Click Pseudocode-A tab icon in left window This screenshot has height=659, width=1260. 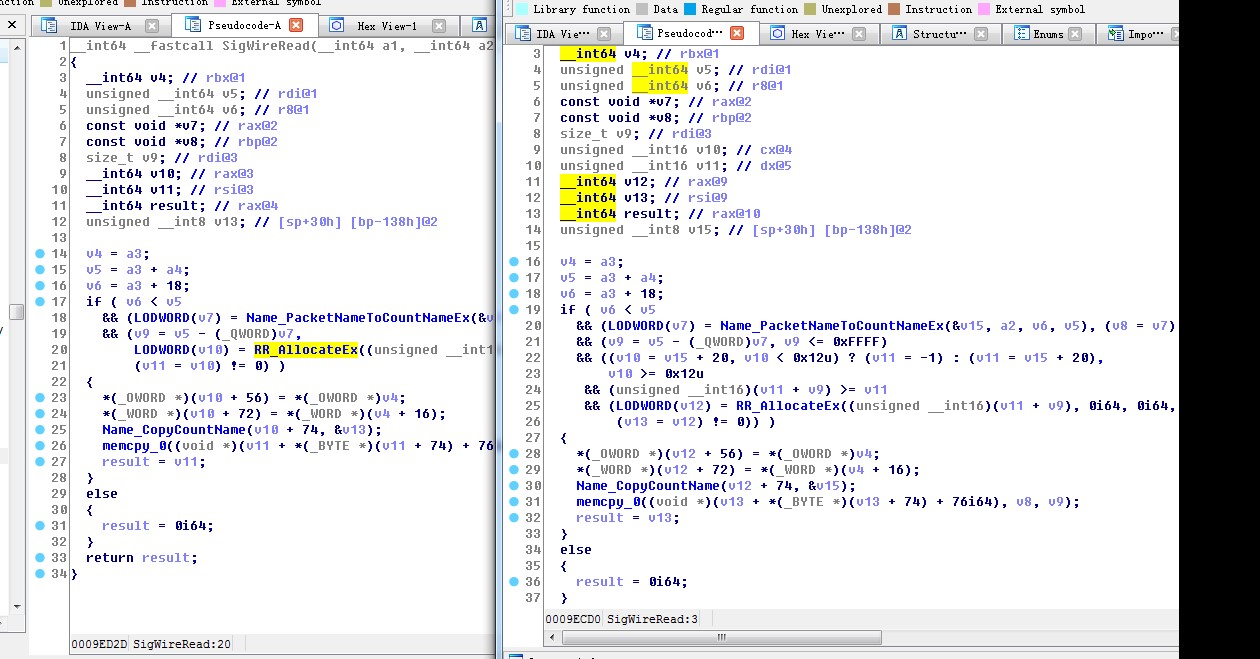pyautogui.click(x=193, y=25)
